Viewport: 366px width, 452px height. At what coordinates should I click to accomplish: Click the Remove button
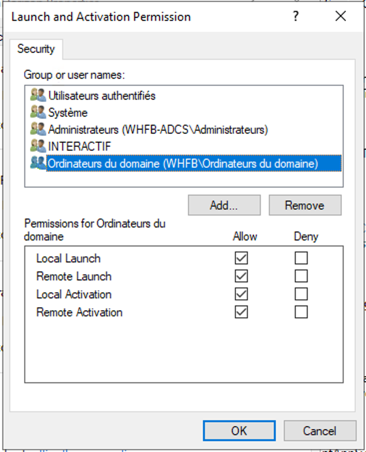click(305, 205)
